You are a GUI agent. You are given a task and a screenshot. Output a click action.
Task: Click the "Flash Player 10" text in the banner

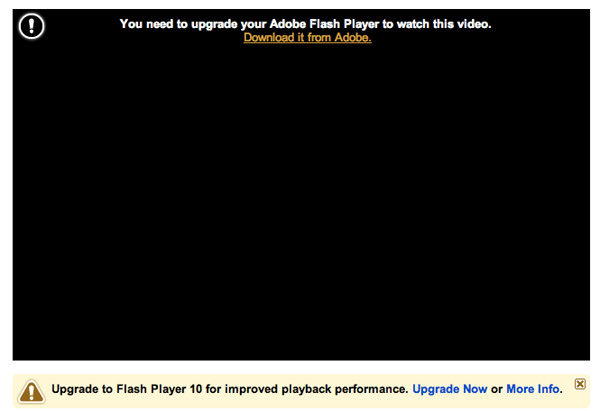click(159, 389)
